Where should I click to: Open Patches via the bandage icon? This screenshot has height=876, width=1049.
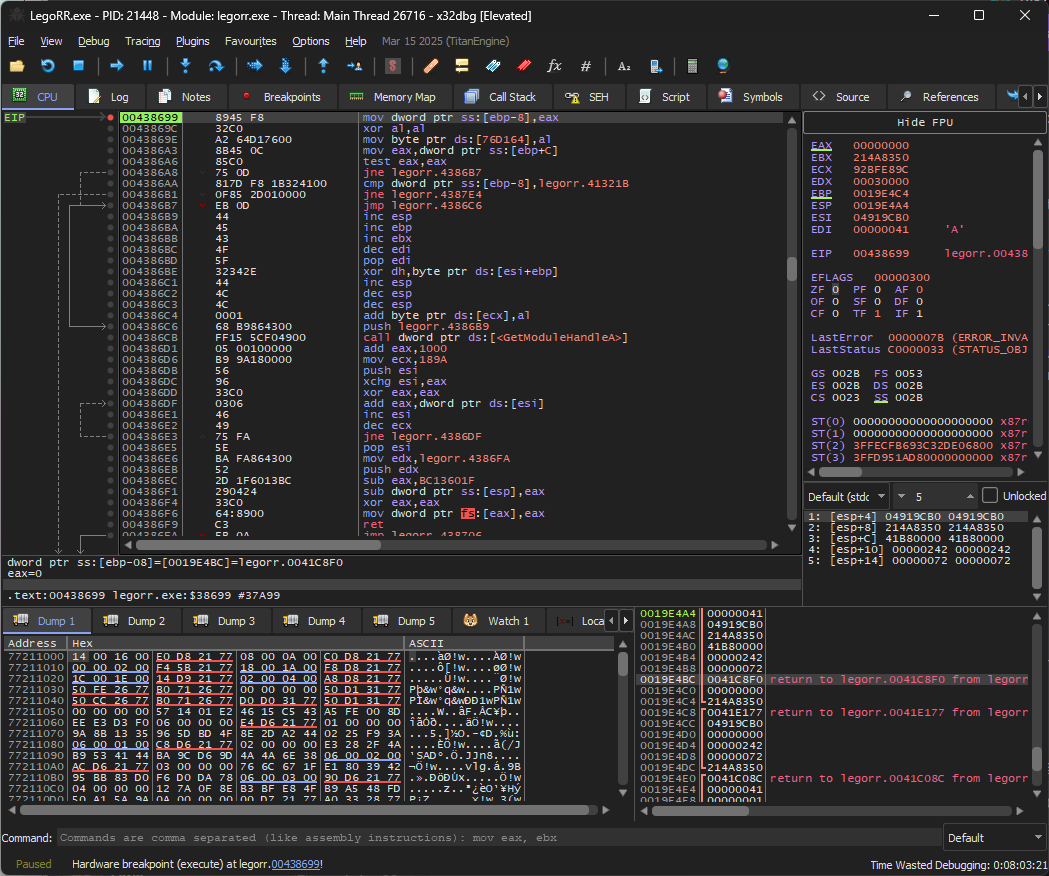click(x=431, y=66)
